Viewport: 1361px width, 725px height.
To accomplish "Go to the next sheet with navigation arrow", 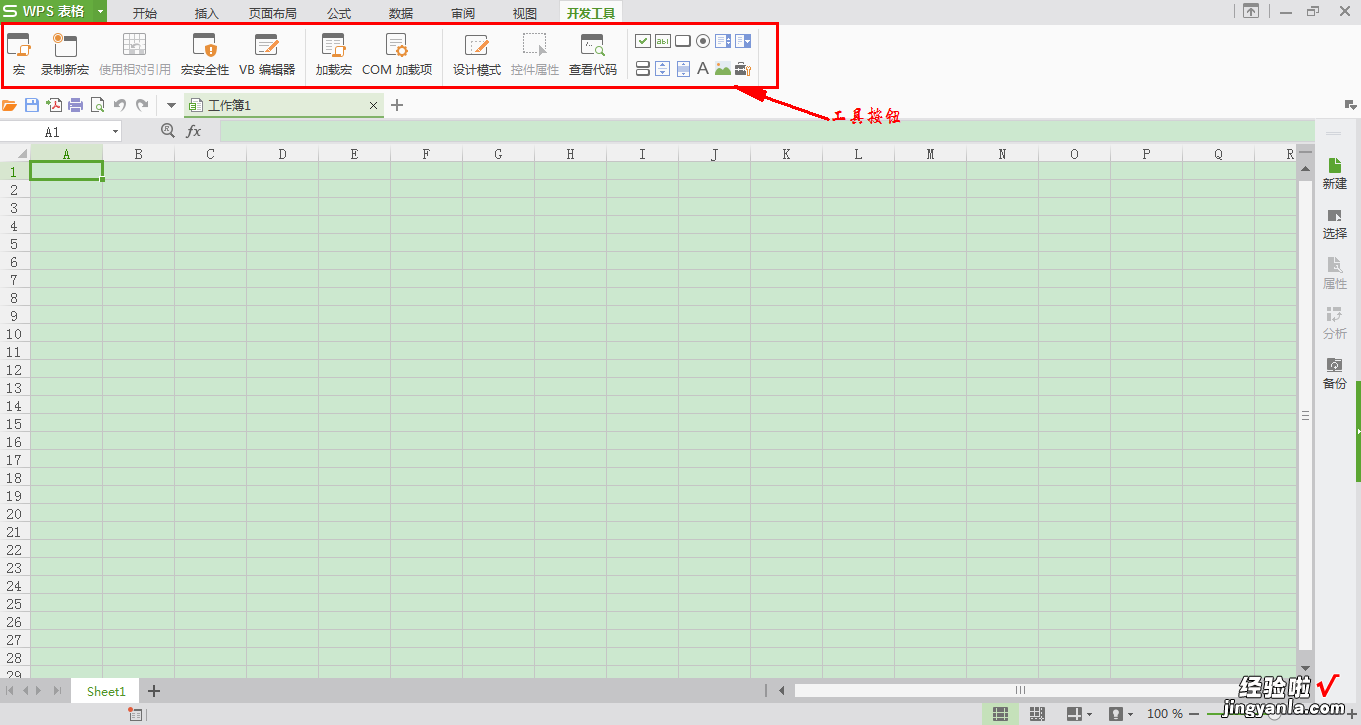I will click(40, 691).
